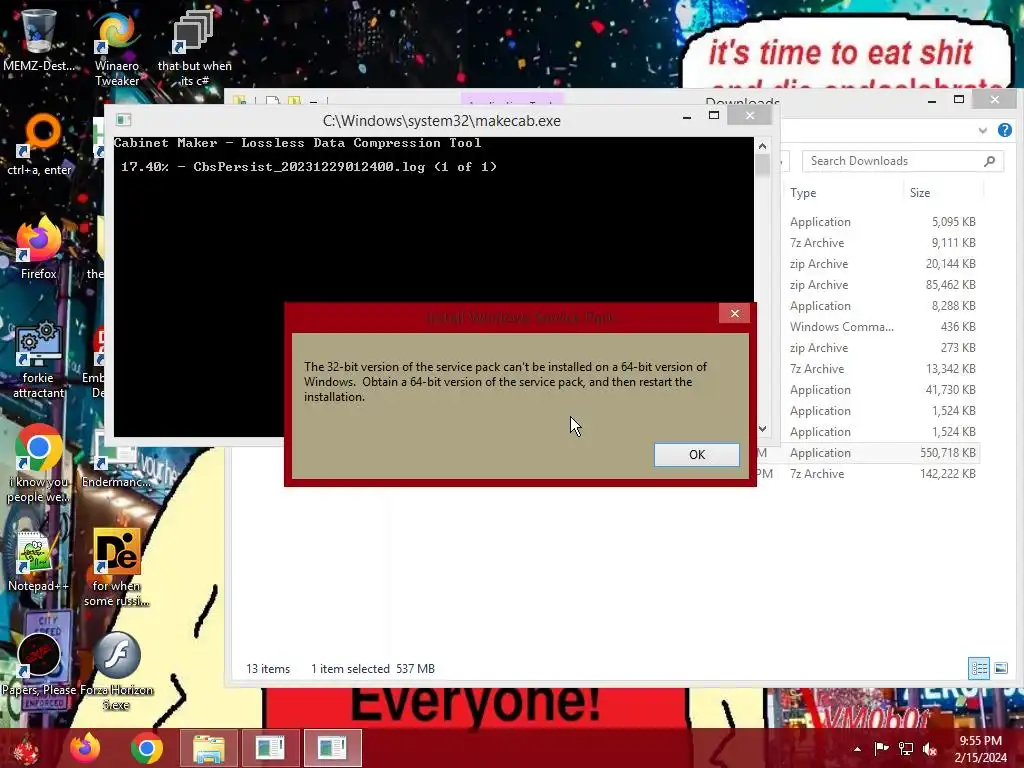Image resolution: width=1024 pixels, height=768 pixels.
Task: Show hidden tray icons arrow
Action: (x=857, y=749)
